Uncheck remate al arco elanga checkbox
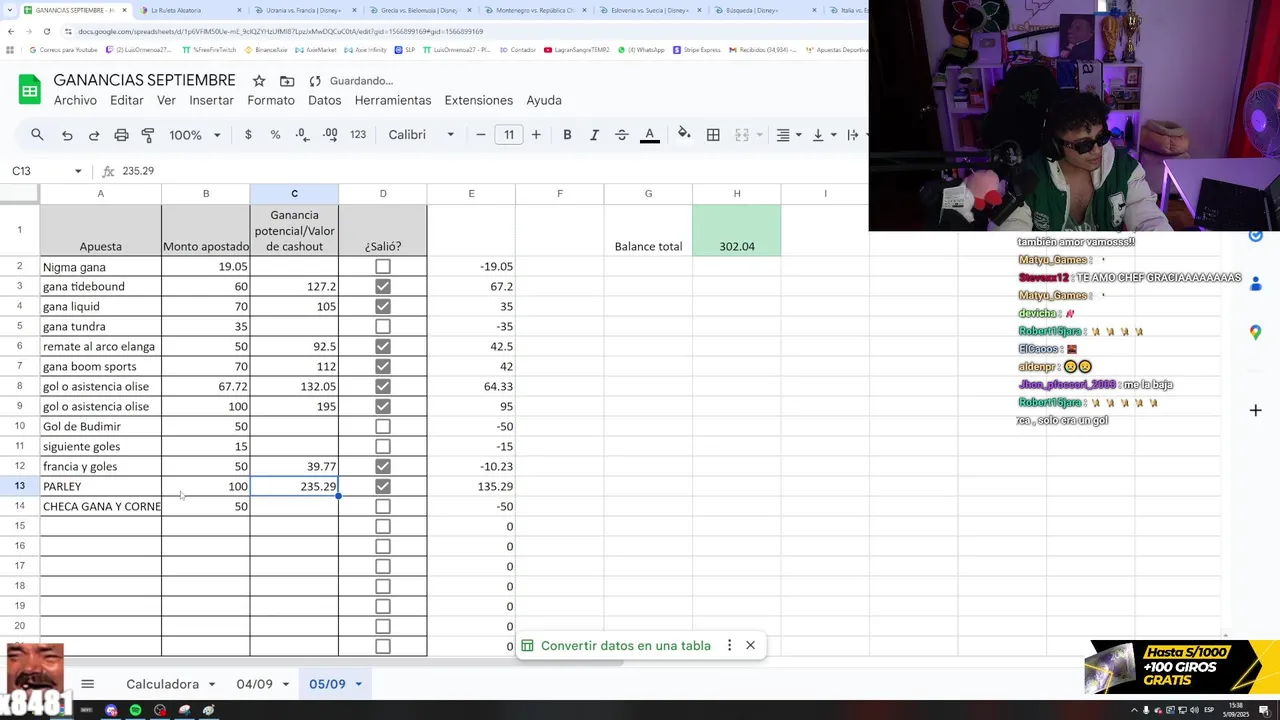Image resolution: width=1280 pixels, height=720 pixels. click(383, 347)
